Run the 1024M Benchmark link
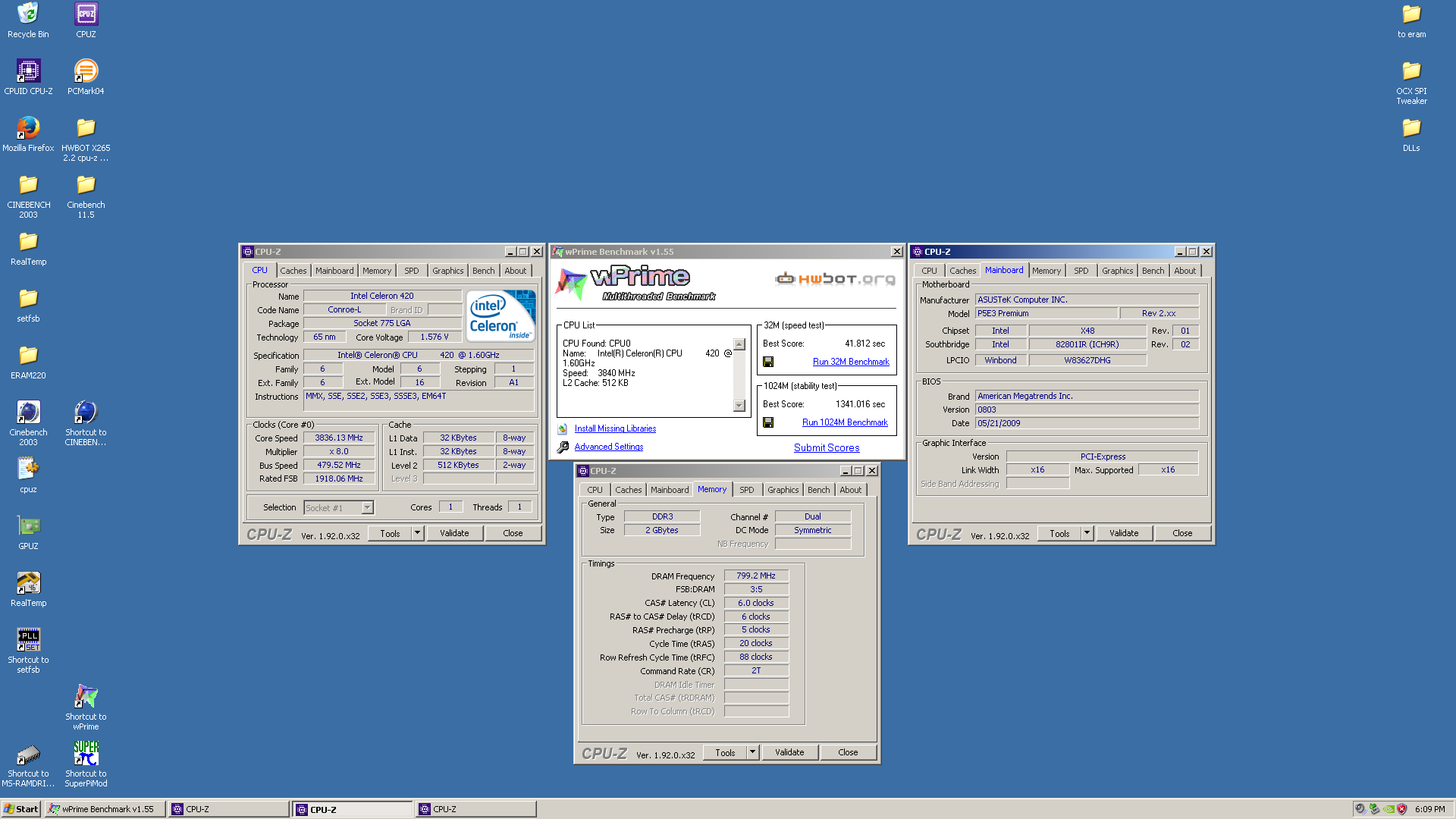This screenshot has width=1456, height=819. pyautogui.click(x=845, y=422)
